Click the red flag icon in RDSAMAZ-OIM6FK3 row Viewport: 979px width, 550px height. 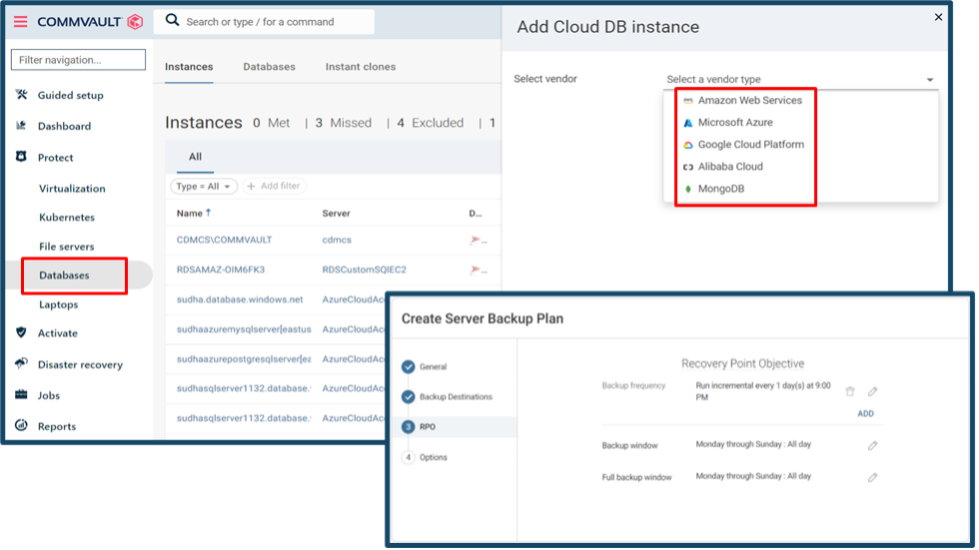pos(475,270)
